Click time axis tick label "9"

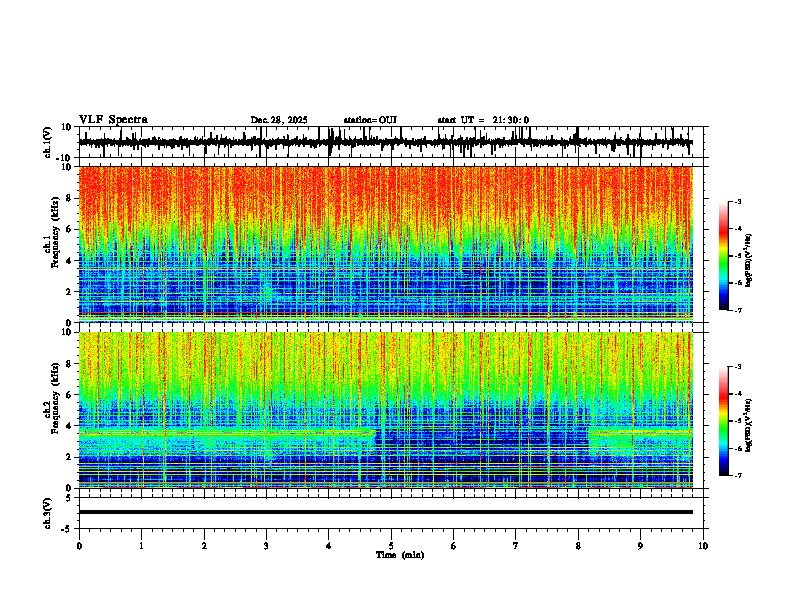(640, 546)
